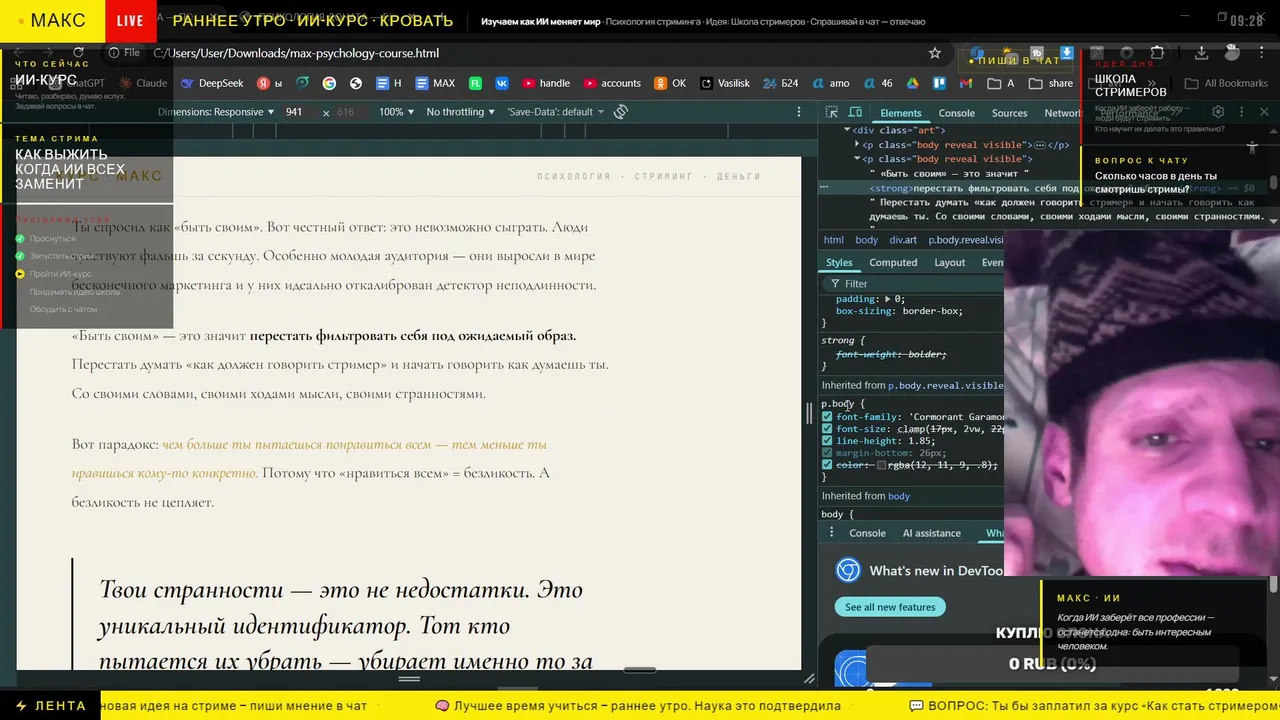
Task: Open the No throttling dropdown
Action: point(461,112)
